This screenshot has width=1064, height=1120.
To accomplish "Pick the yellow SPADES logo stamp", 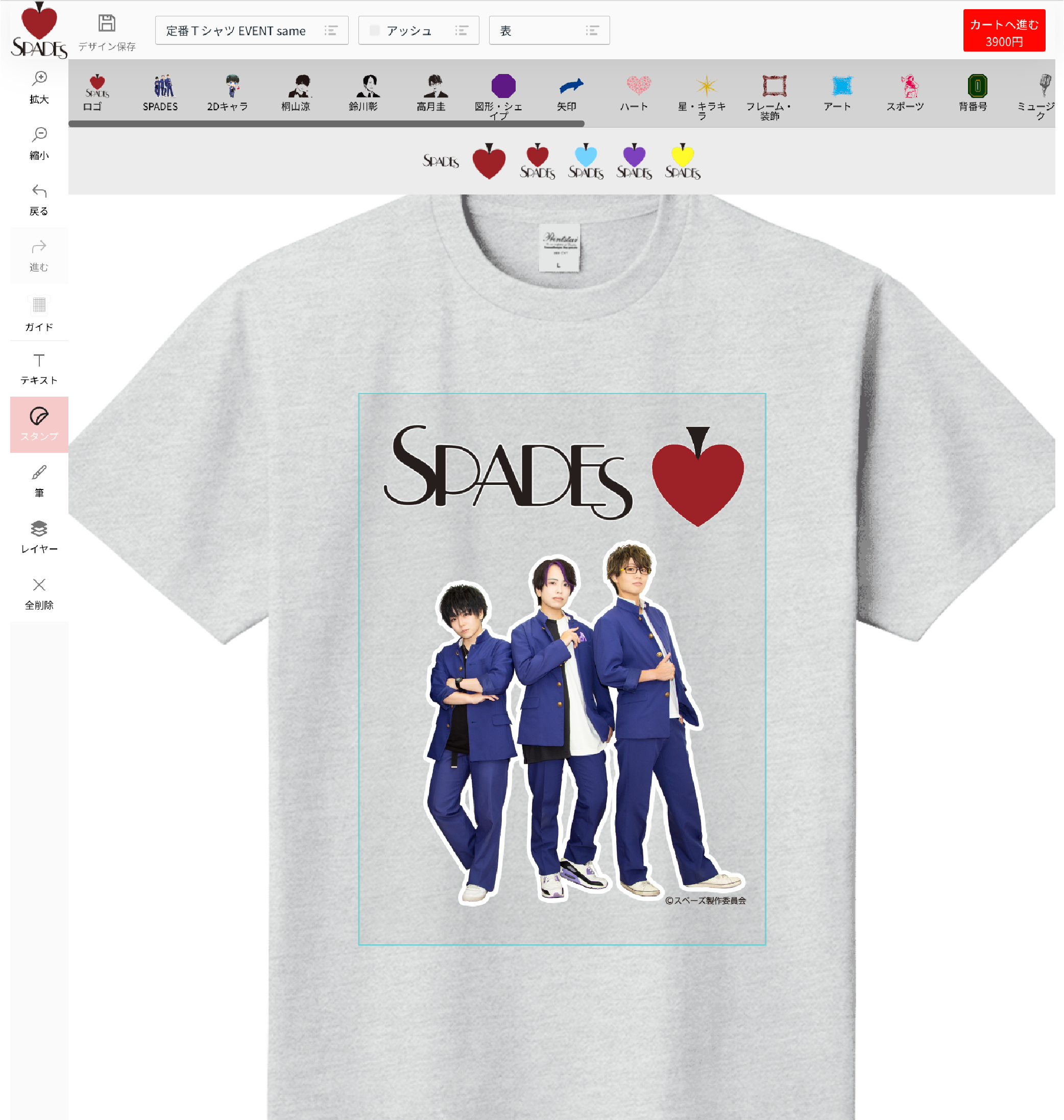I will tap(682, 162).
